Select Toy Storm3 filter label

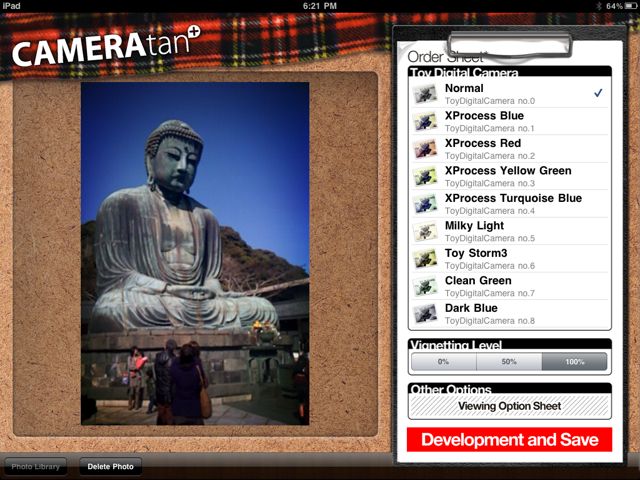pos(476,253)
